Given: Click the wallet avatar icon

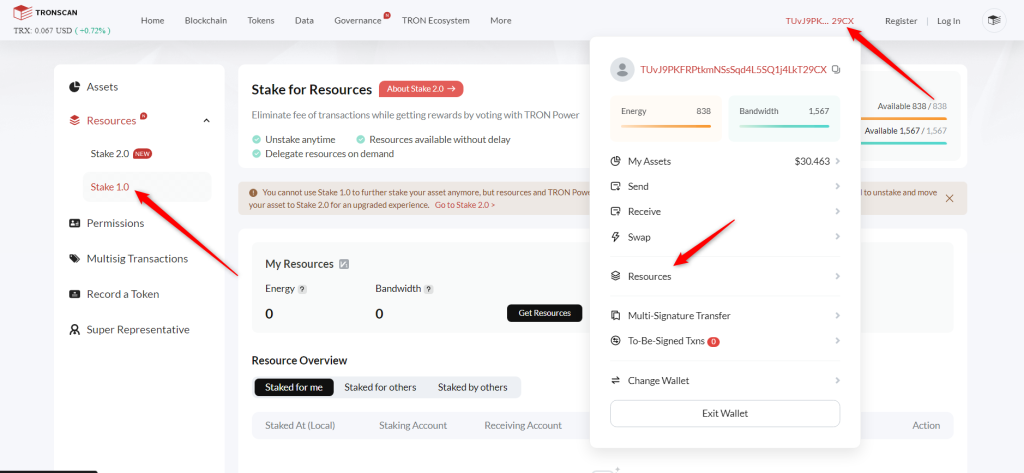Looking at the screenshot, I should click(622, 69).
